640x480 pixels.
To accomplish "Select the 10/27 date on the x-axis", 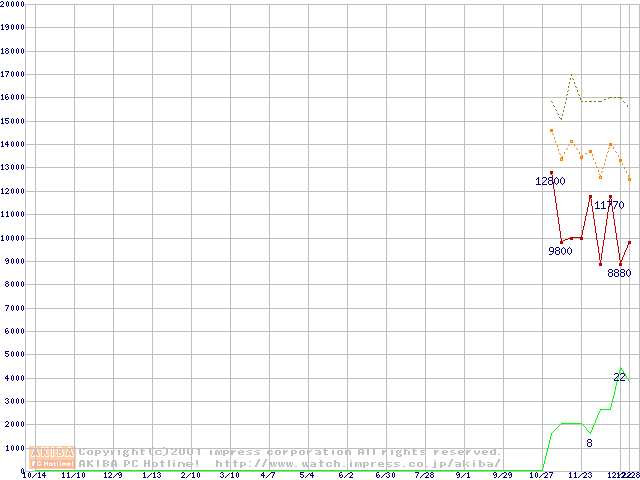I will tap(541, 476).
